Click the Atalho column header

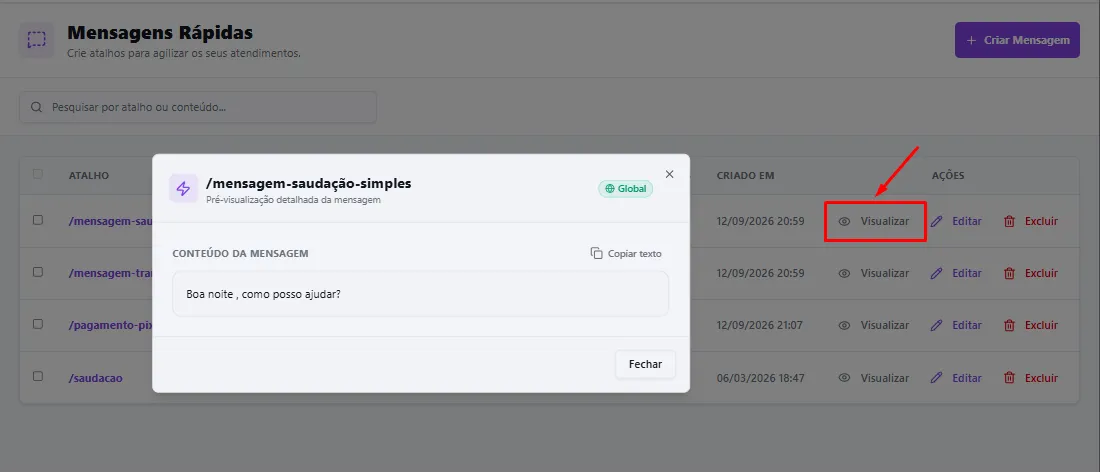[x=88, y=175]
